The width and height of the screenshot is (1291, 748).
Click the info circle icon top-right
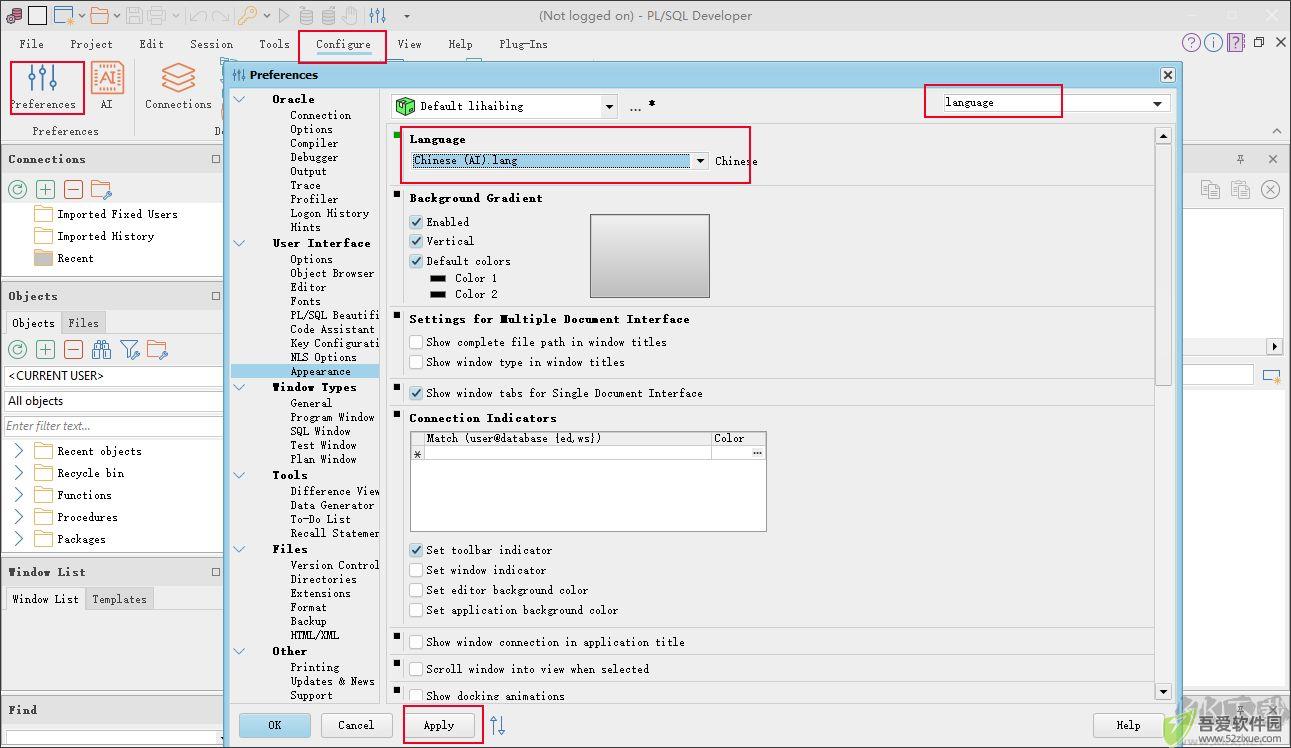click(x=1213, y=42)
